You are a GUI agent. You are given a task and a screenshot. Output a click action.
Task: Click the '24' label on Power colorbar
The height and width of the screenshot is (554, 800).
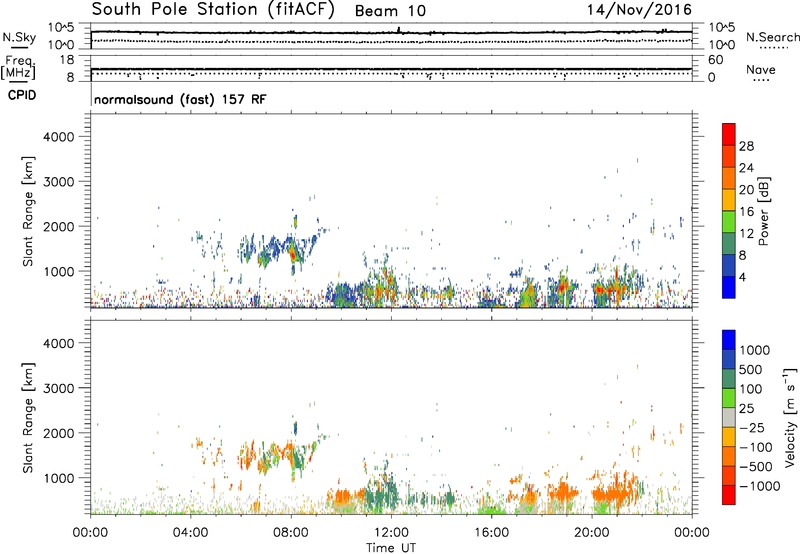tap(746, 168)
